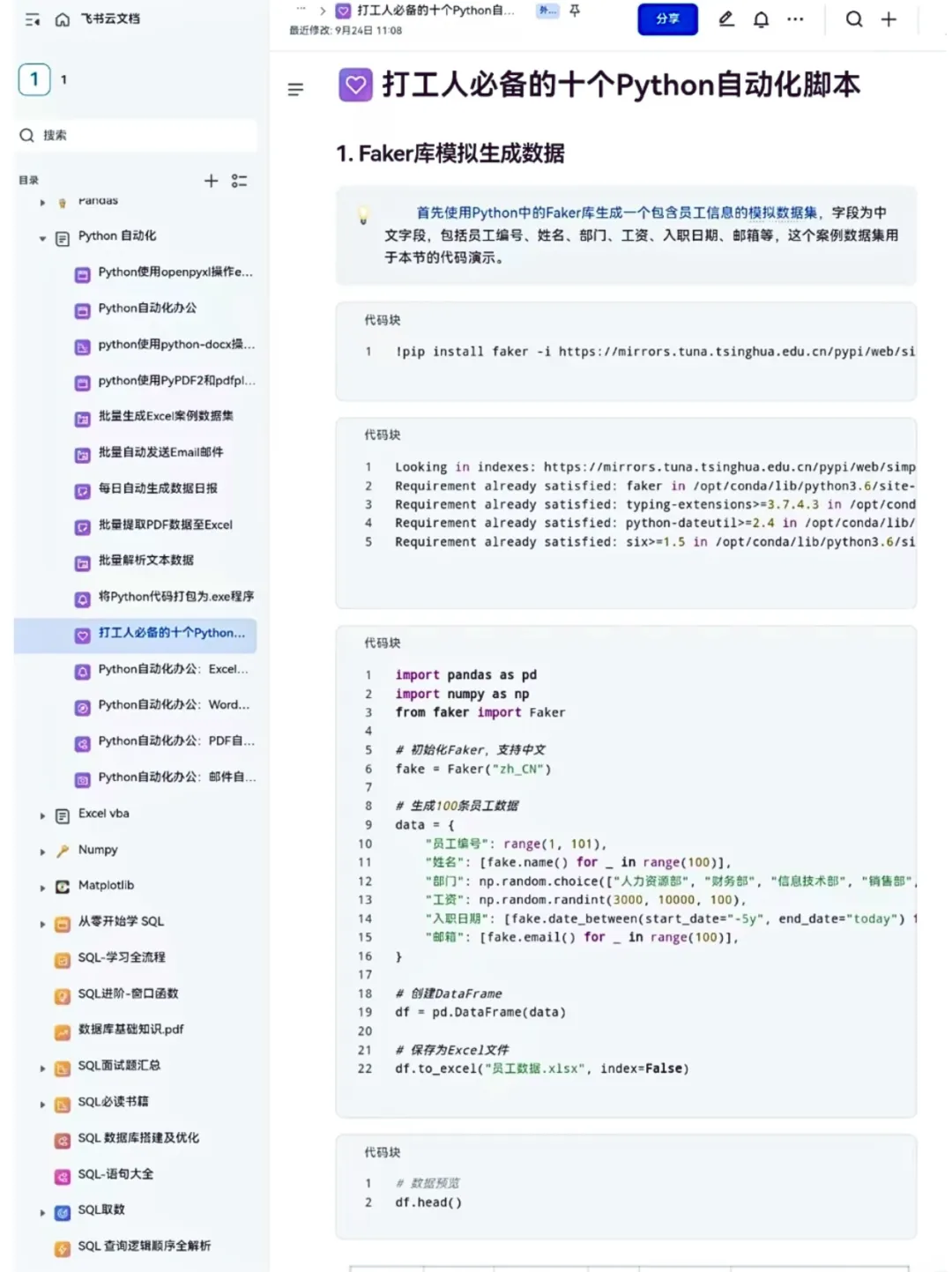
Task: Click document title breadcrumb in header
Action: [x=435, y=11]
